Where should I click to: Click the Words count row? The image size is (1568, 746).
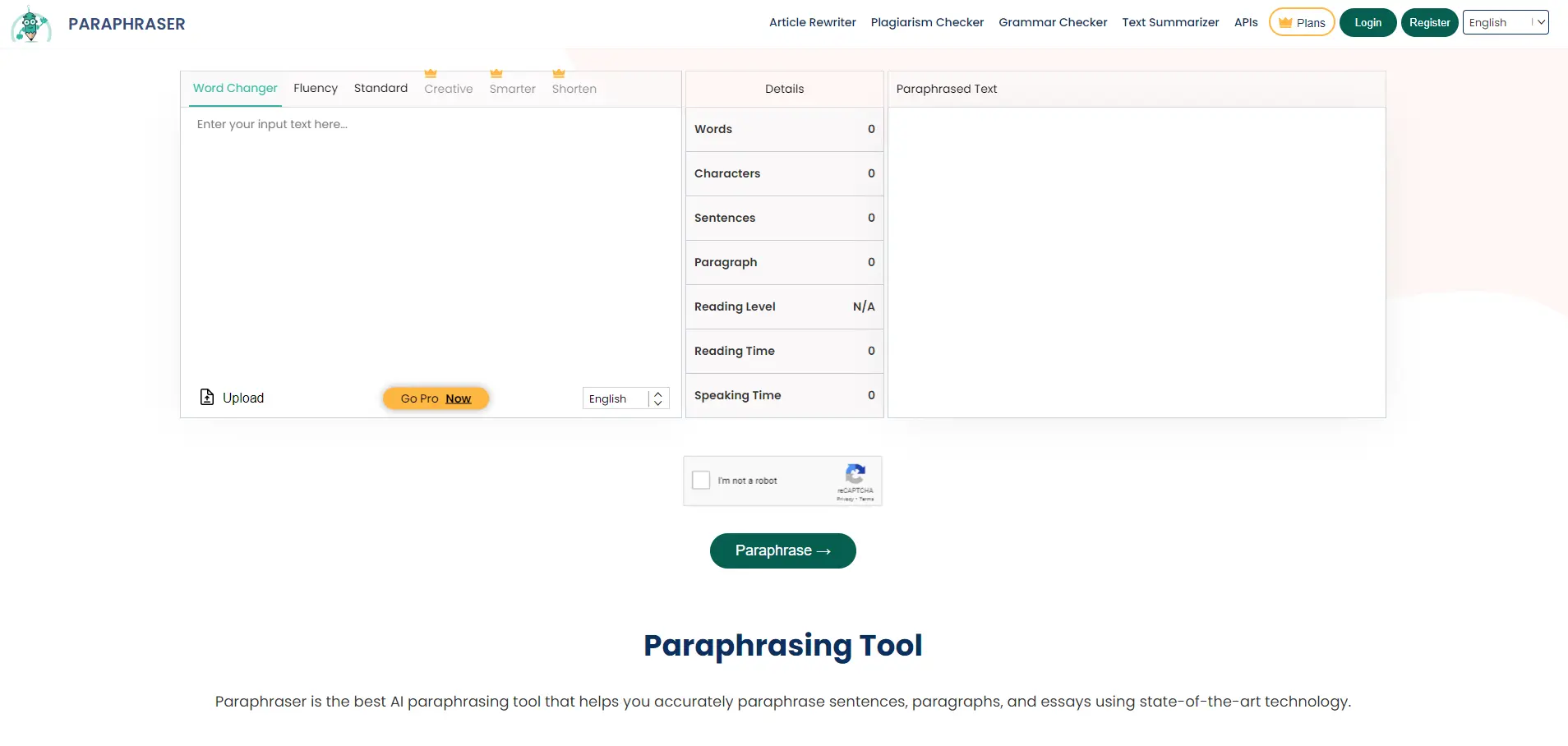785,129
